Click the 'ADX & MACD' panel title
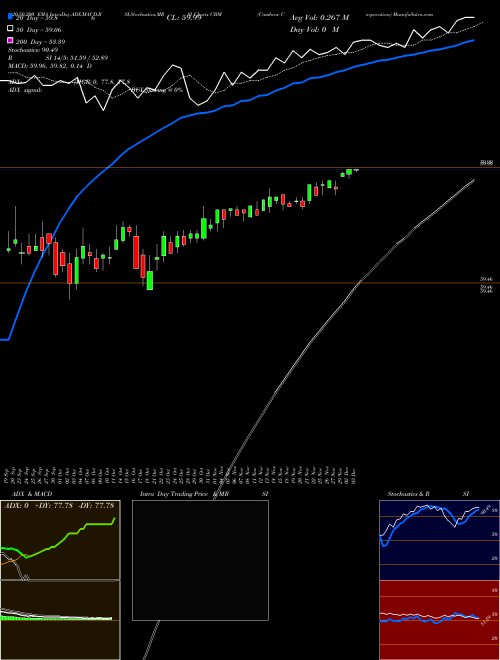The image size is (500, 660). tap(32, 494)
